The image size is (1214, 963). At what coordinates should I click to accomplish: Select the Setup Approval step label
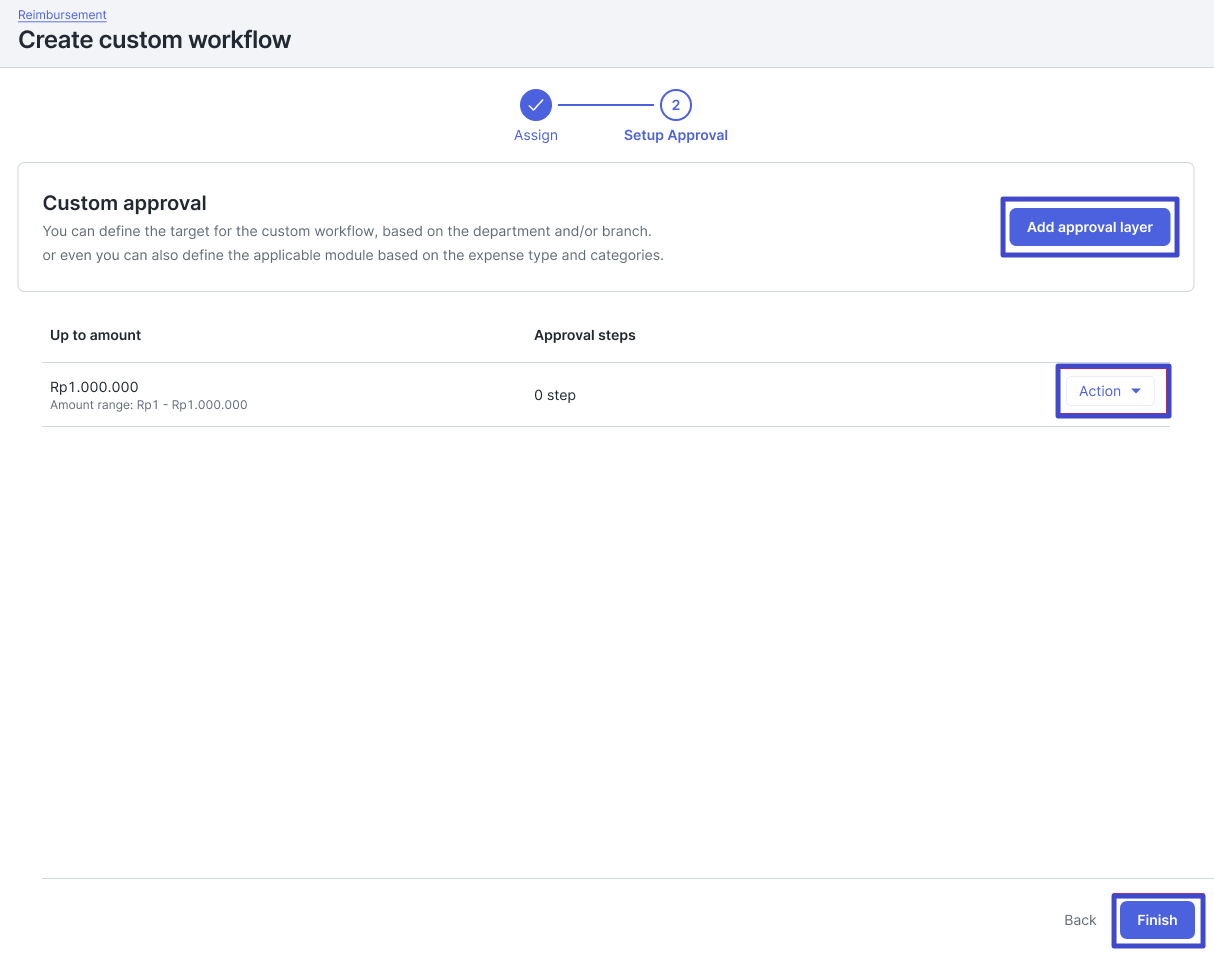pos(675,135)
